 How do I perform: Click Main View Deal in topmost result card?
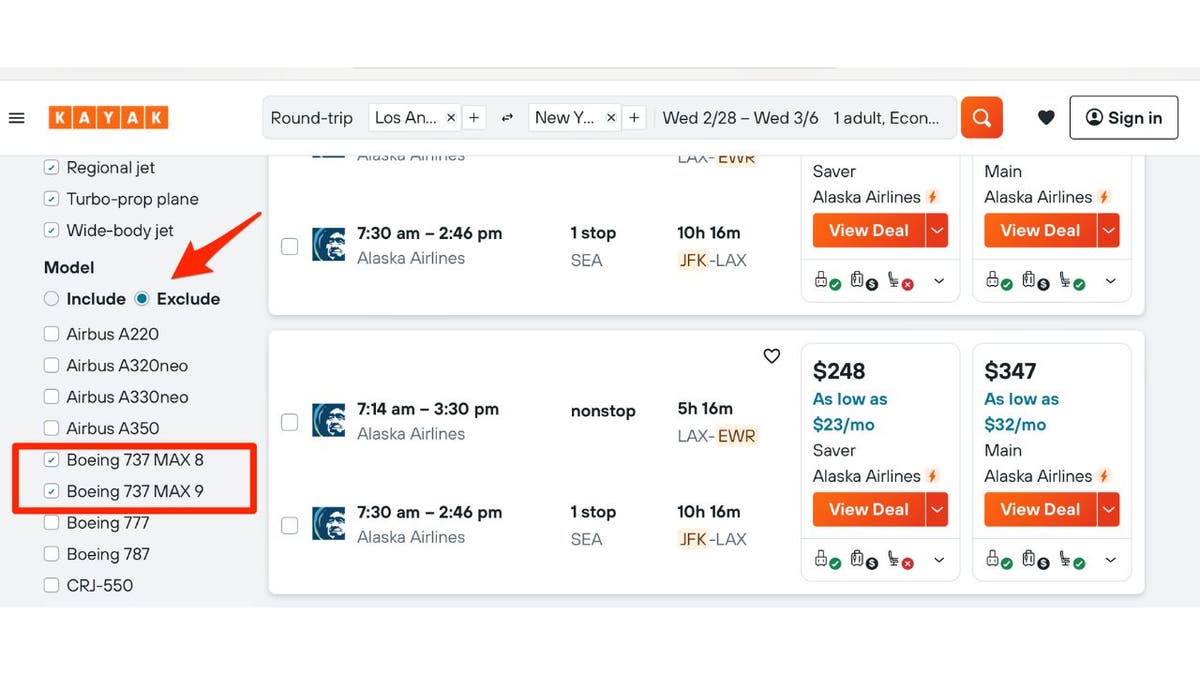(1041, 230)
